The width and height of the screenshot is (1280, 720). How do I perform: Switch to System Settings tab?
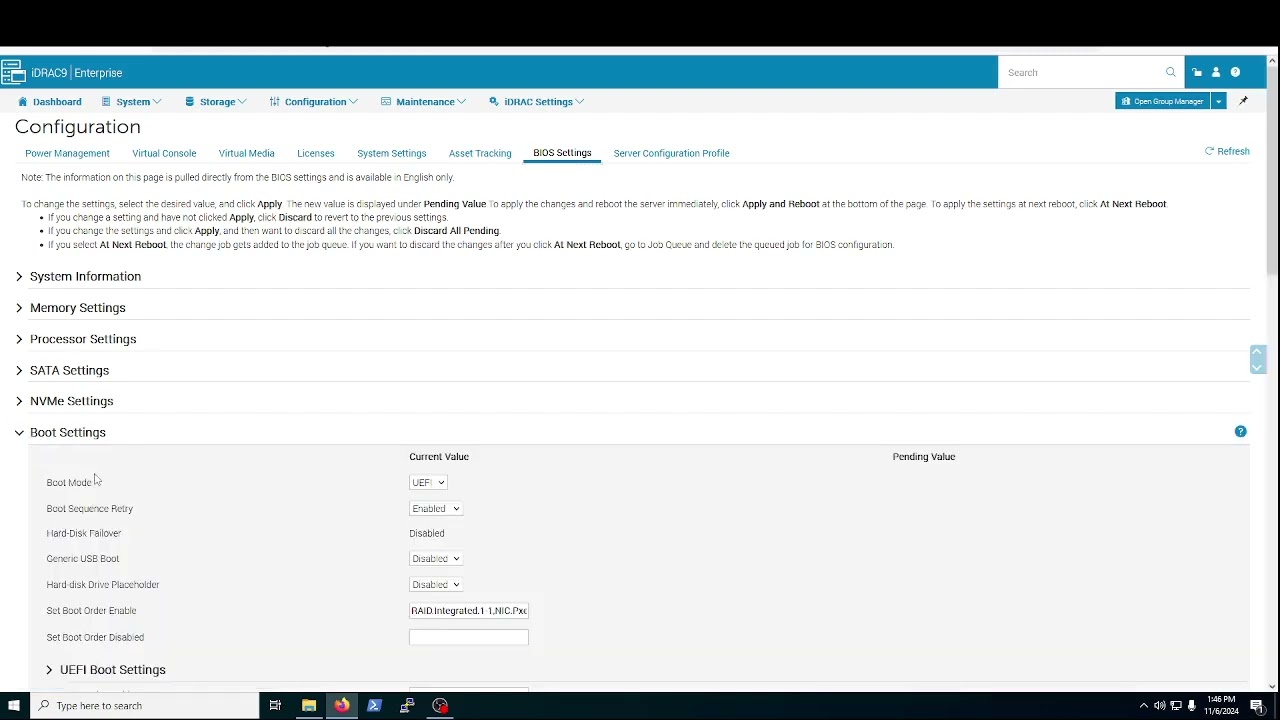(x=391, y=153)
